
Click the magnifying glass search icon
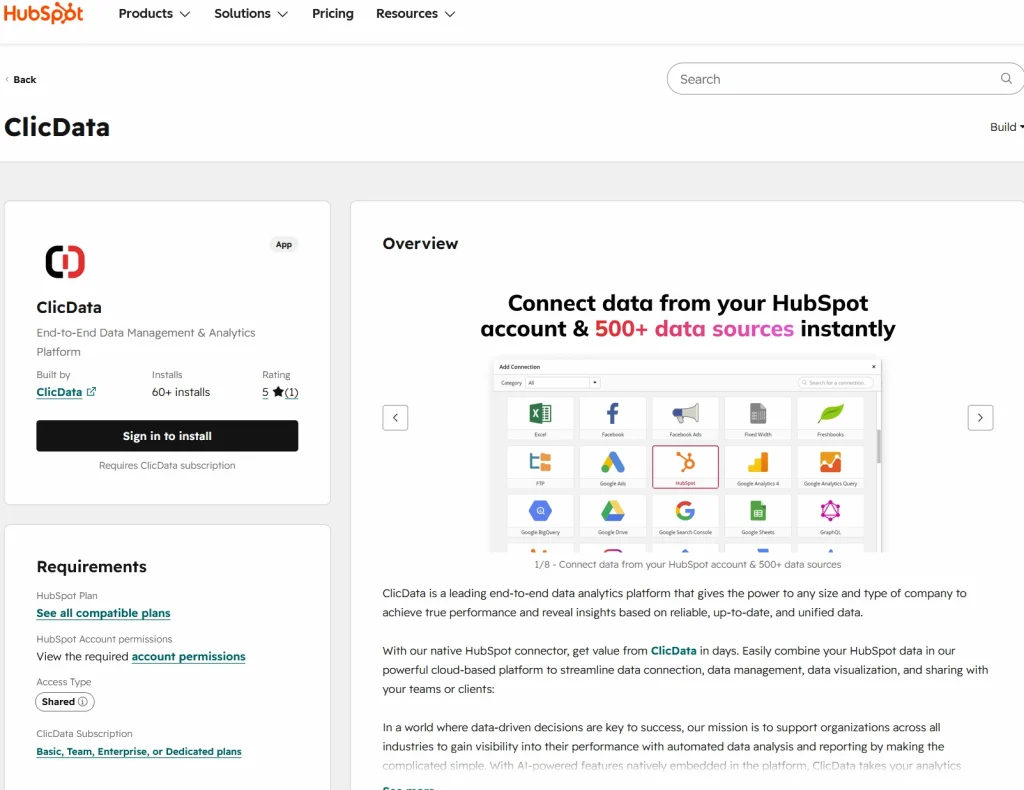(1006, 78)
